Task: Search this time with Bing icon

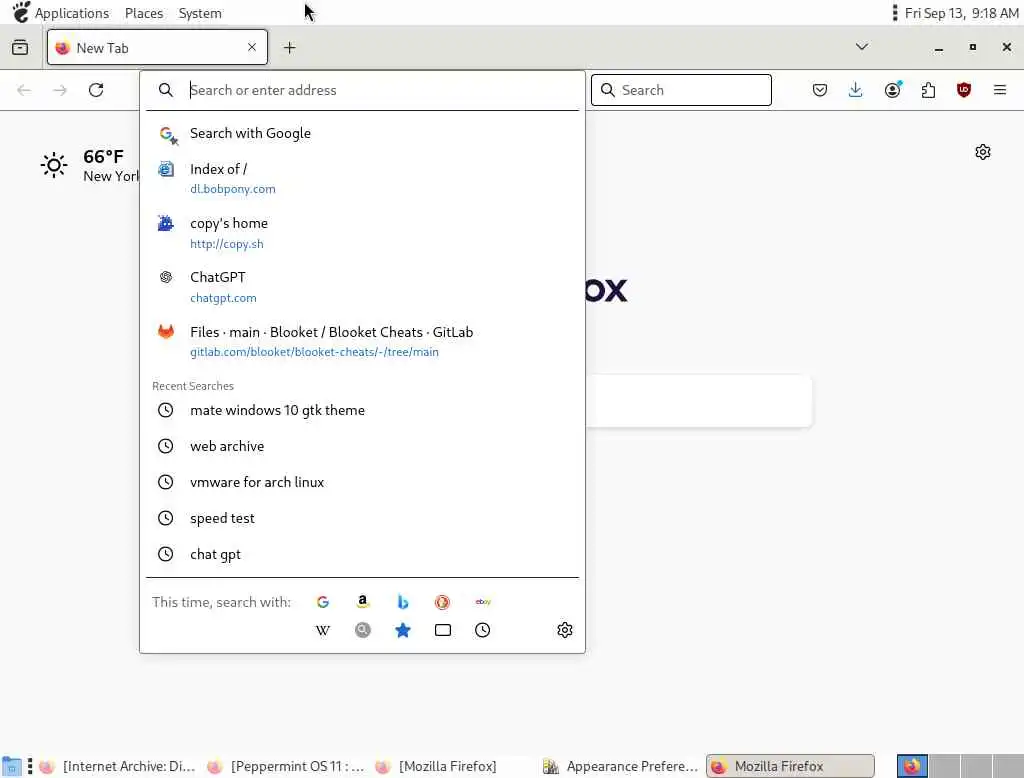Action: [403, 602]
